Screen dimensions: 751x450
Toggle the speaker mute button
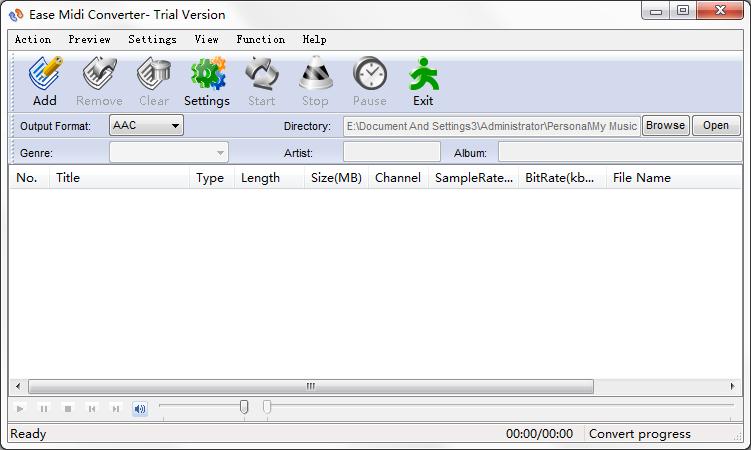140,409
